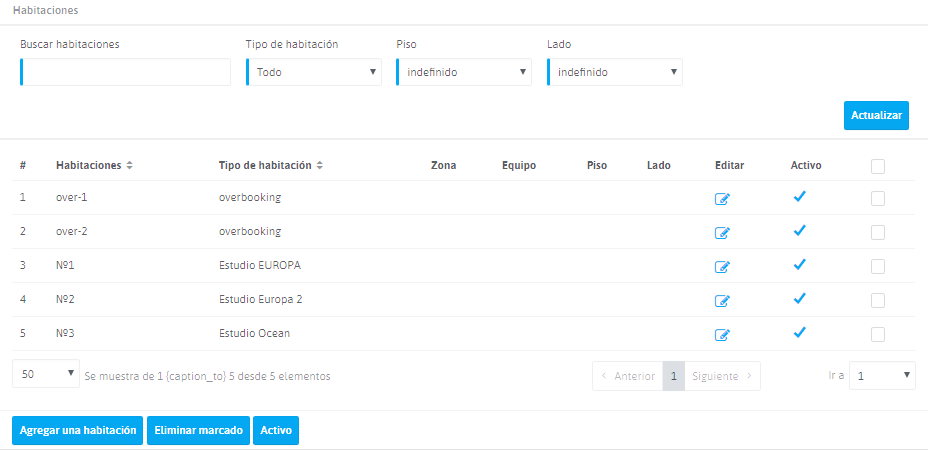Click the Actualizar button
The height and width of the screenshot is (450, 928).
pyautogui.click(x=876, y=116)
